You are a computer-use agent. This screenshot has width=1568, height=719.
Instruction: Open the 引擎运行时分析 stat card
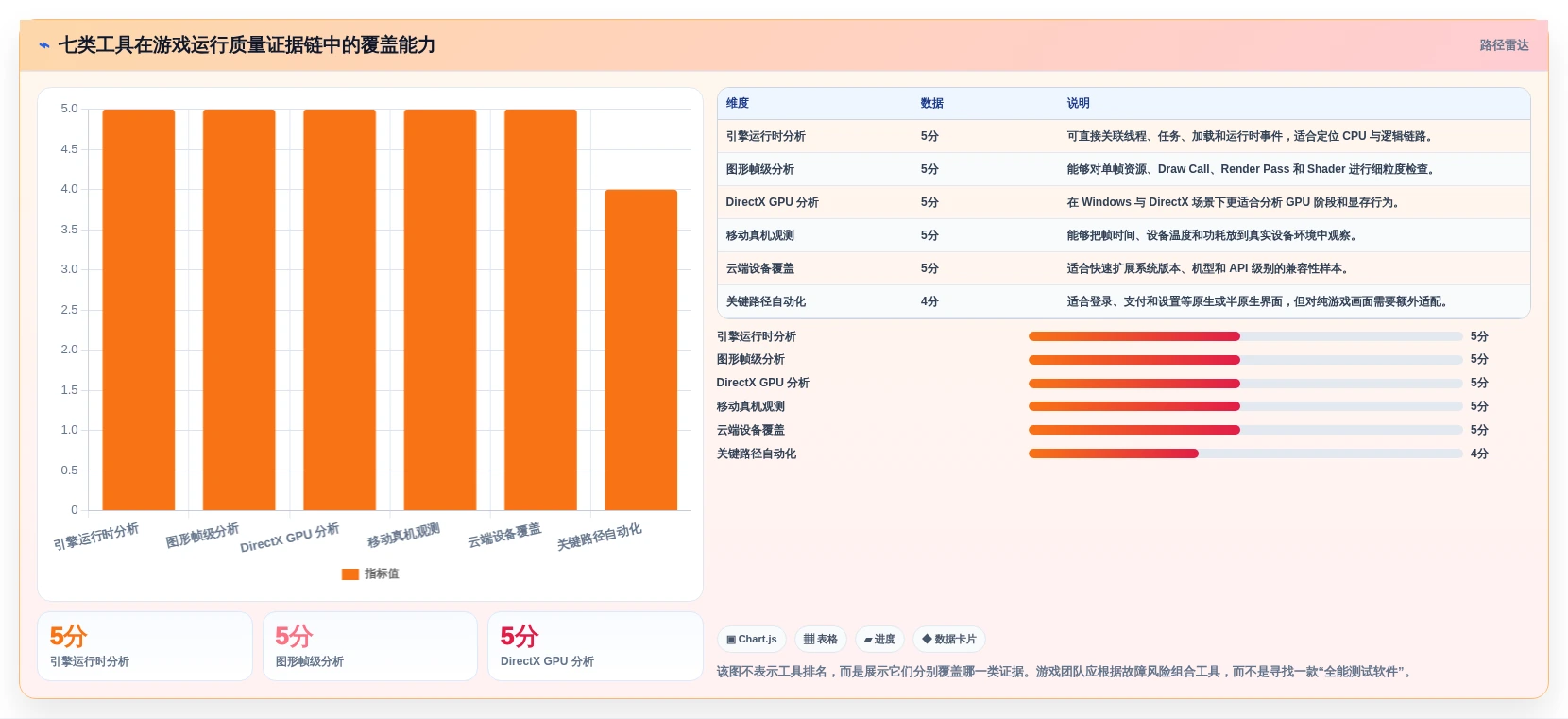tap(145, 646)
